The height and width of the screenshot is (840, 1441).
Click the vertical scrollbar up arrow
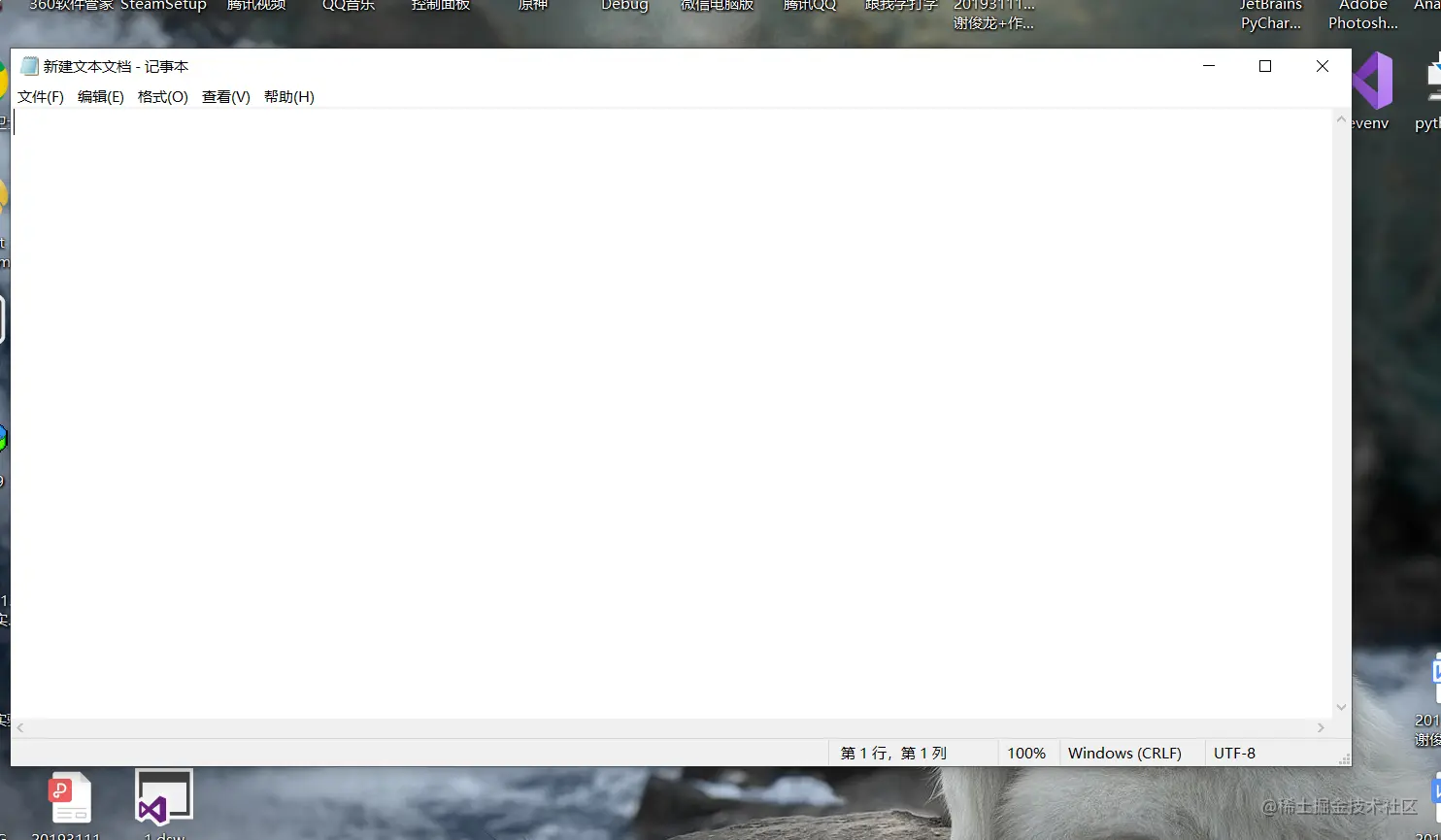pyautogui.click(x=1341, y=119)
